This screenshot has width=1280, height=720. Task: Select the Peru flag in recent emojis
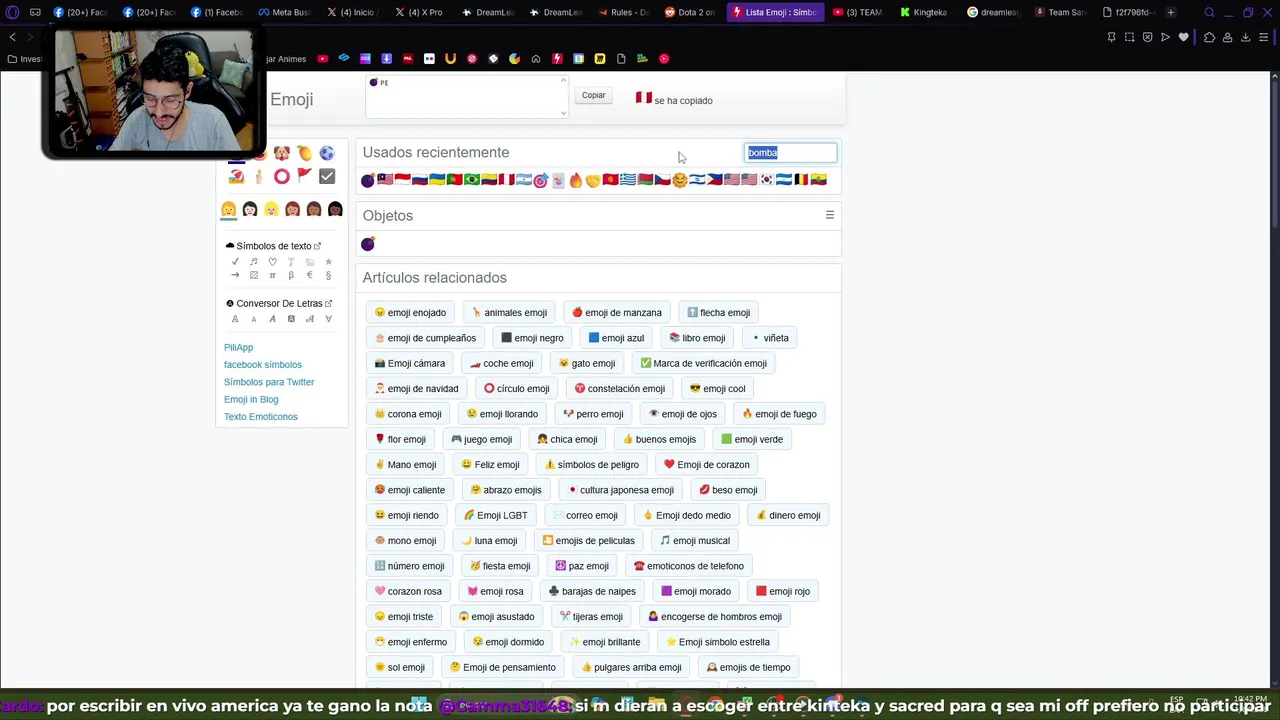click(506, 180)
